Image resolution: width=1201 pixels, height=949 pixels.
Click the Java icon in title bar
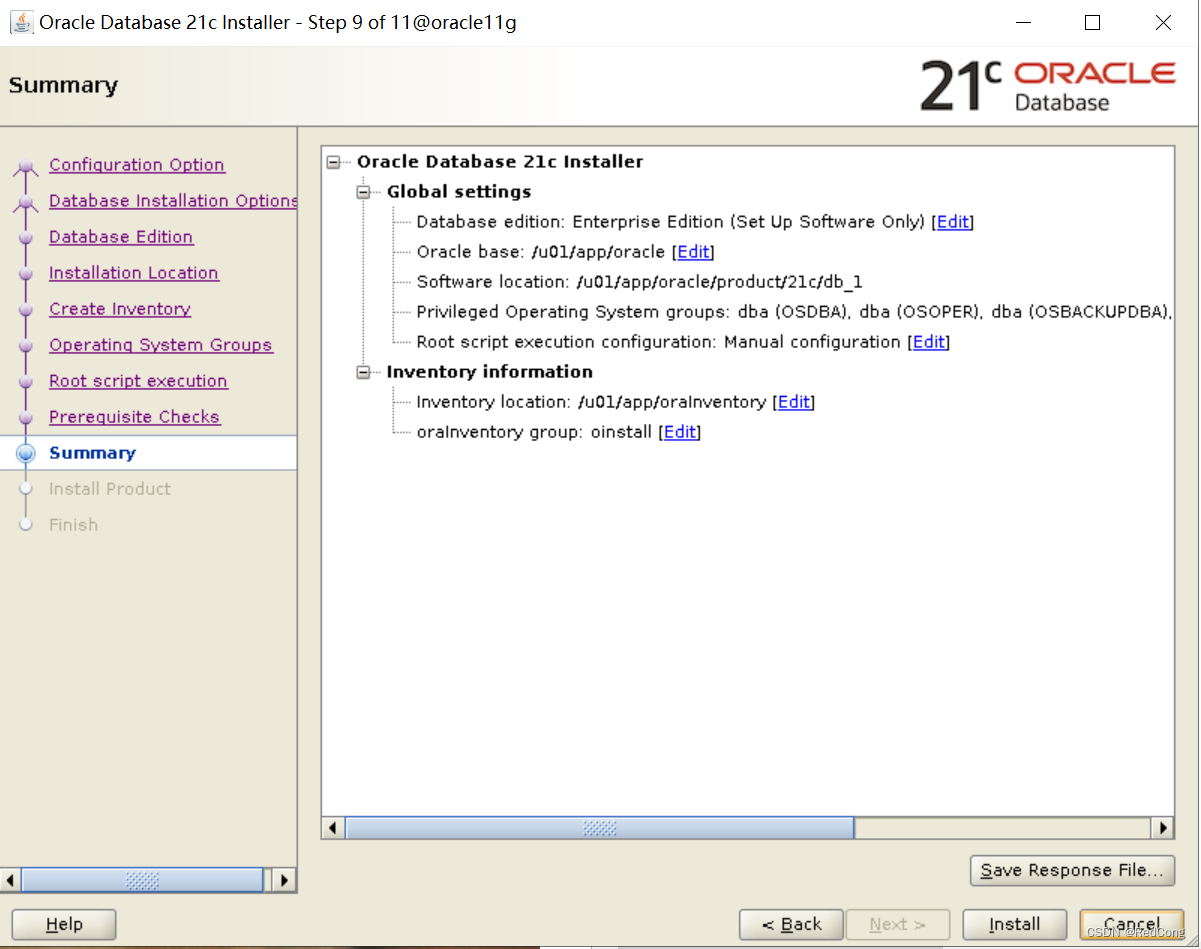(x=21, y=22)
